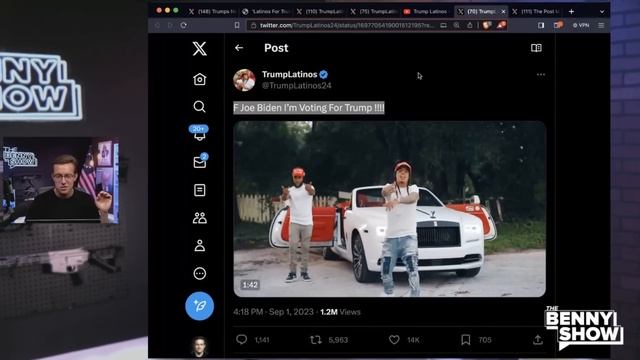Viewport: 640px width, 360px height.
Task: Close the active '(70) Trump' tab
Action: 503,11
